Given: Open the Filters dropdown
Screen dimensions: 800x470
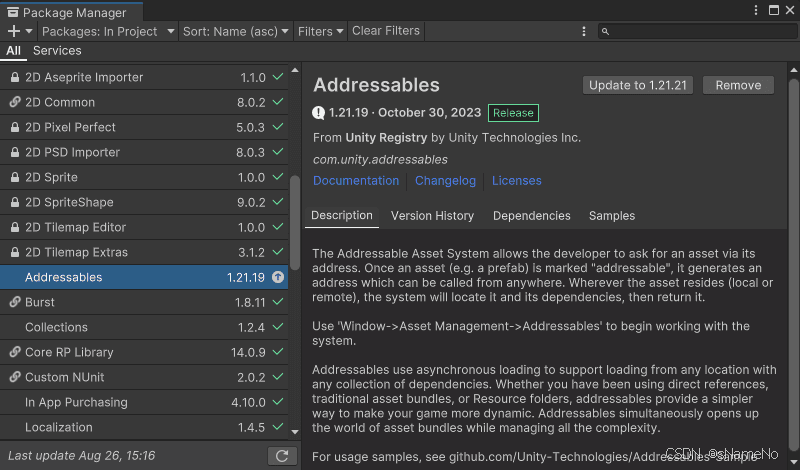Looking at the screenshot, I should pyautogui.click(x=320, y=31).
